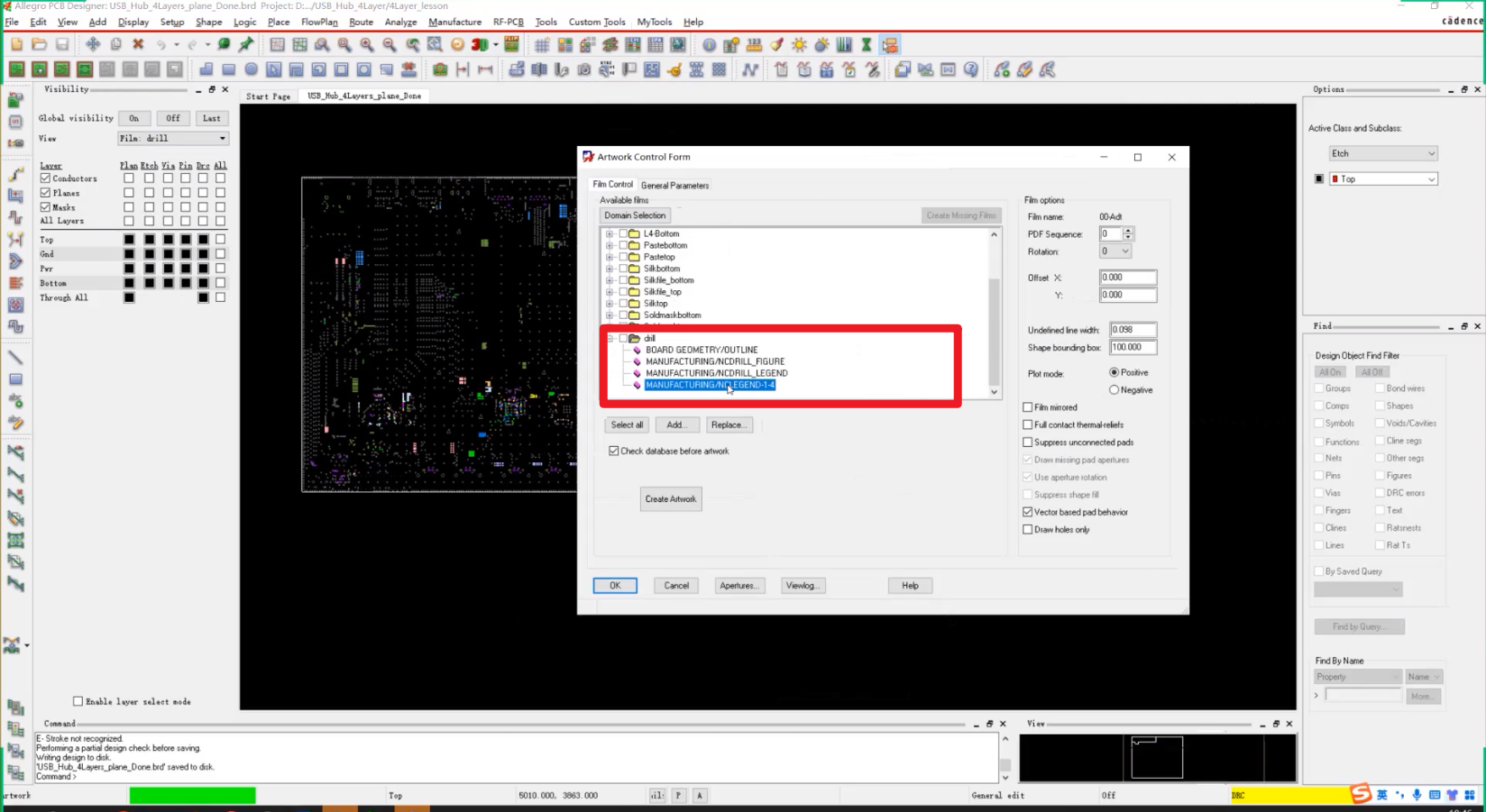
Task: Switch to General Parameters tab
Action: (674, 186)
